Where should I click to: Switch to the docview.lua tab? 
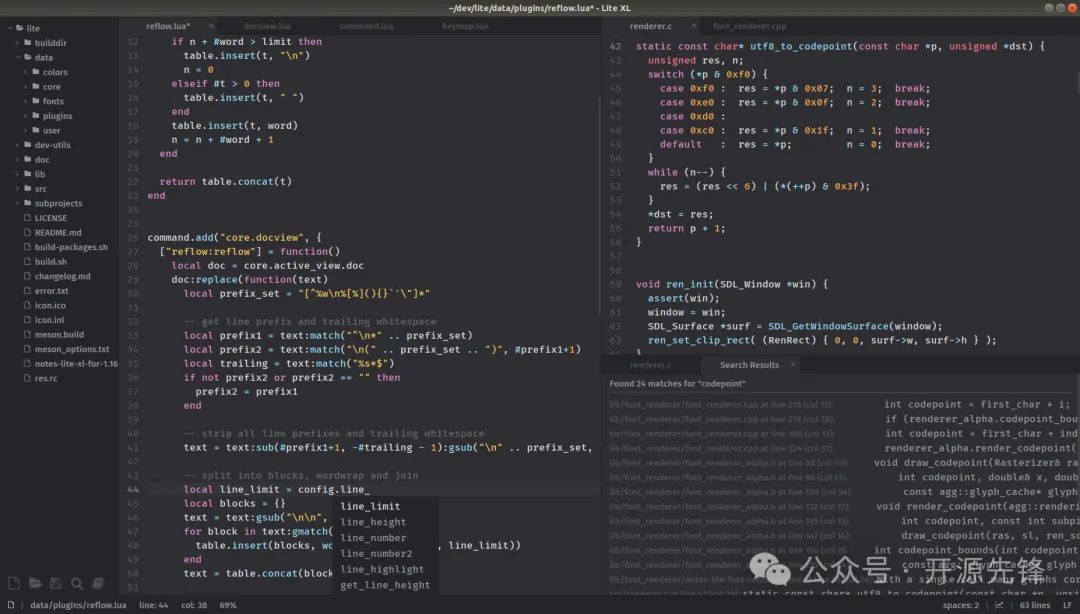coord(267,26)
